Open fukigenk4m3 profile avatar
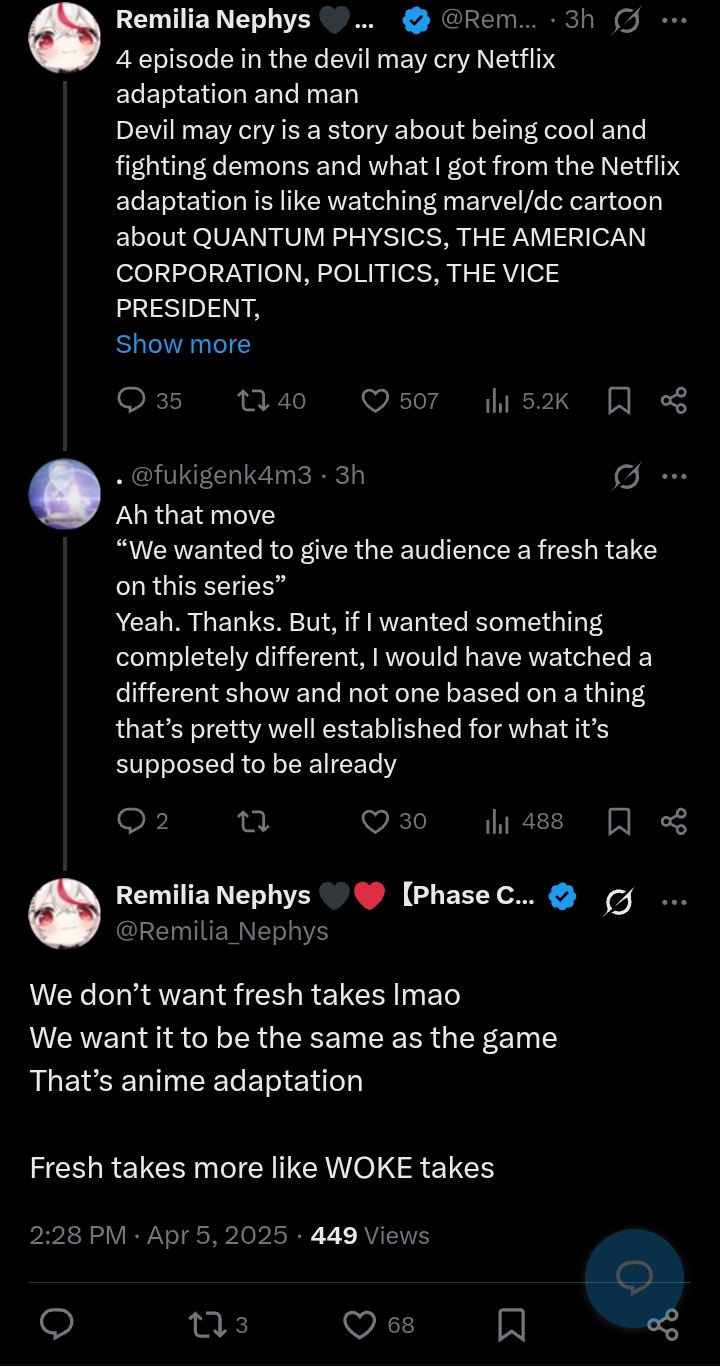This screenshot has height=1366, width=720. click(x=65, y=495)
